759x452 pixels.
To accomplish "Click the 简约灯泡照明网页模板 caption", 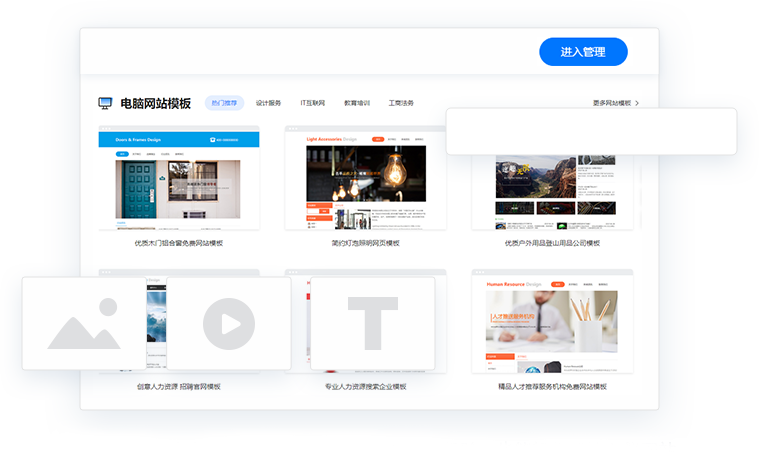I will coord(365,243).
